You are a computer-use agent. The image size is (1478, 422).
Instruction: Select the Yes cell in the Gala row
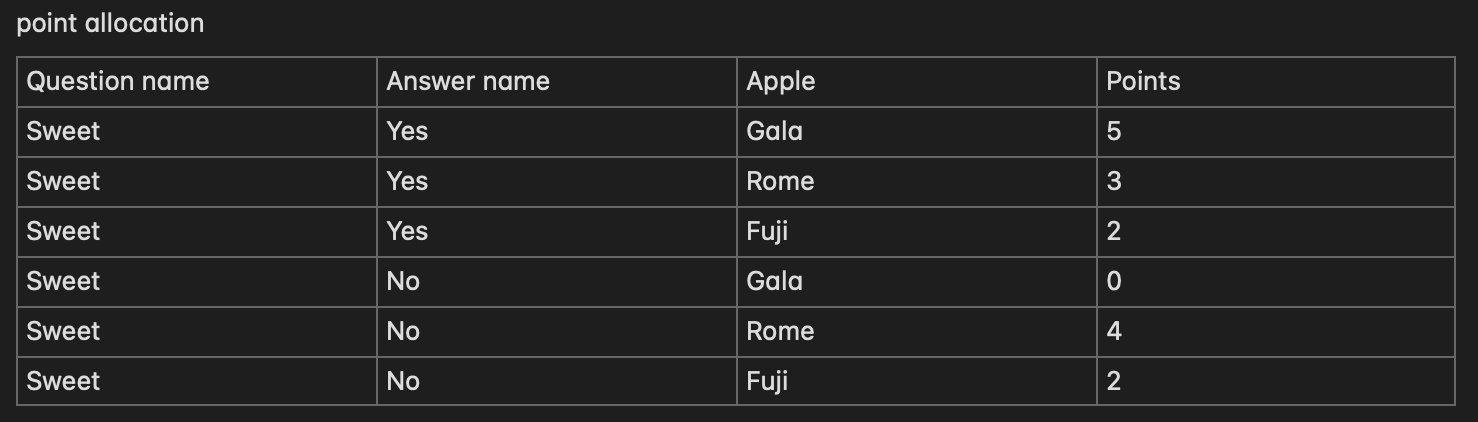tap(407, 131)
